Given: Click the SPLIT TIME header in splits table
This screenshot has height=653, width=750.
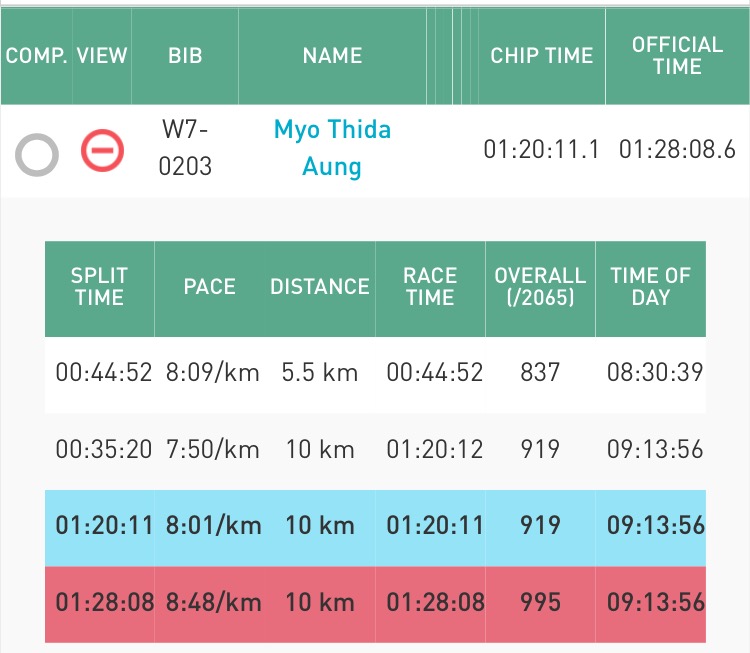Looking at the screenshot, I should pyautogui.click(x=99, y=288).
